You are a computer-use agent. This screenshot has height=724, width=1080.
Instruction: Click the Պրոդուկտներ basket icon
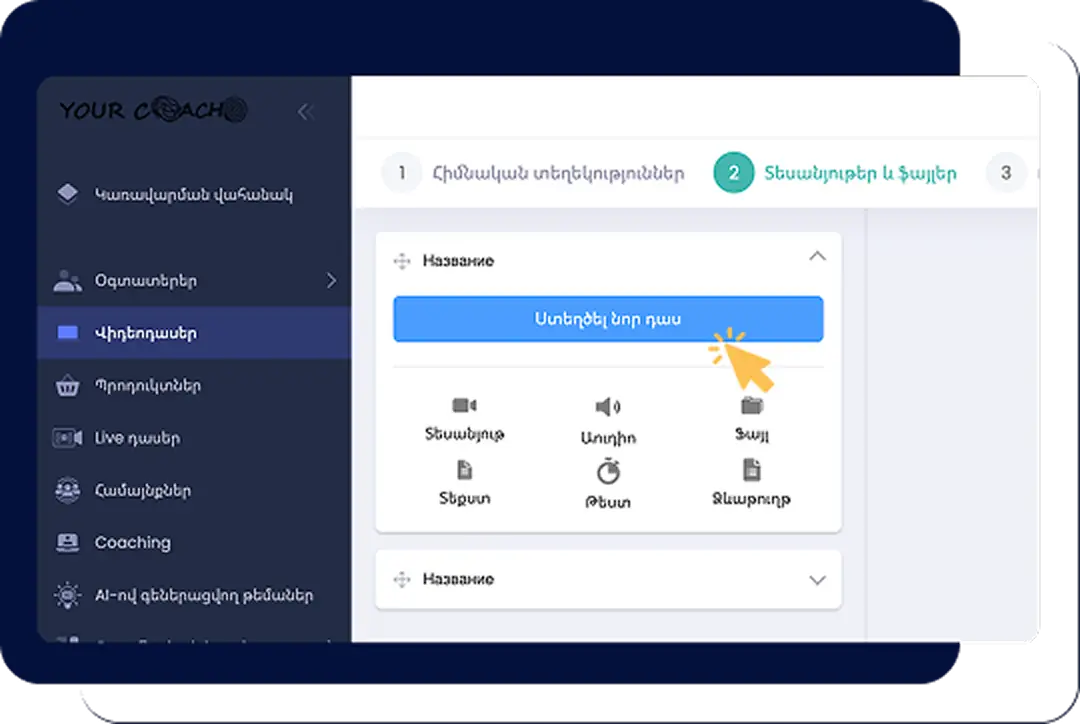pyautogui.click(x=68, y=385)
